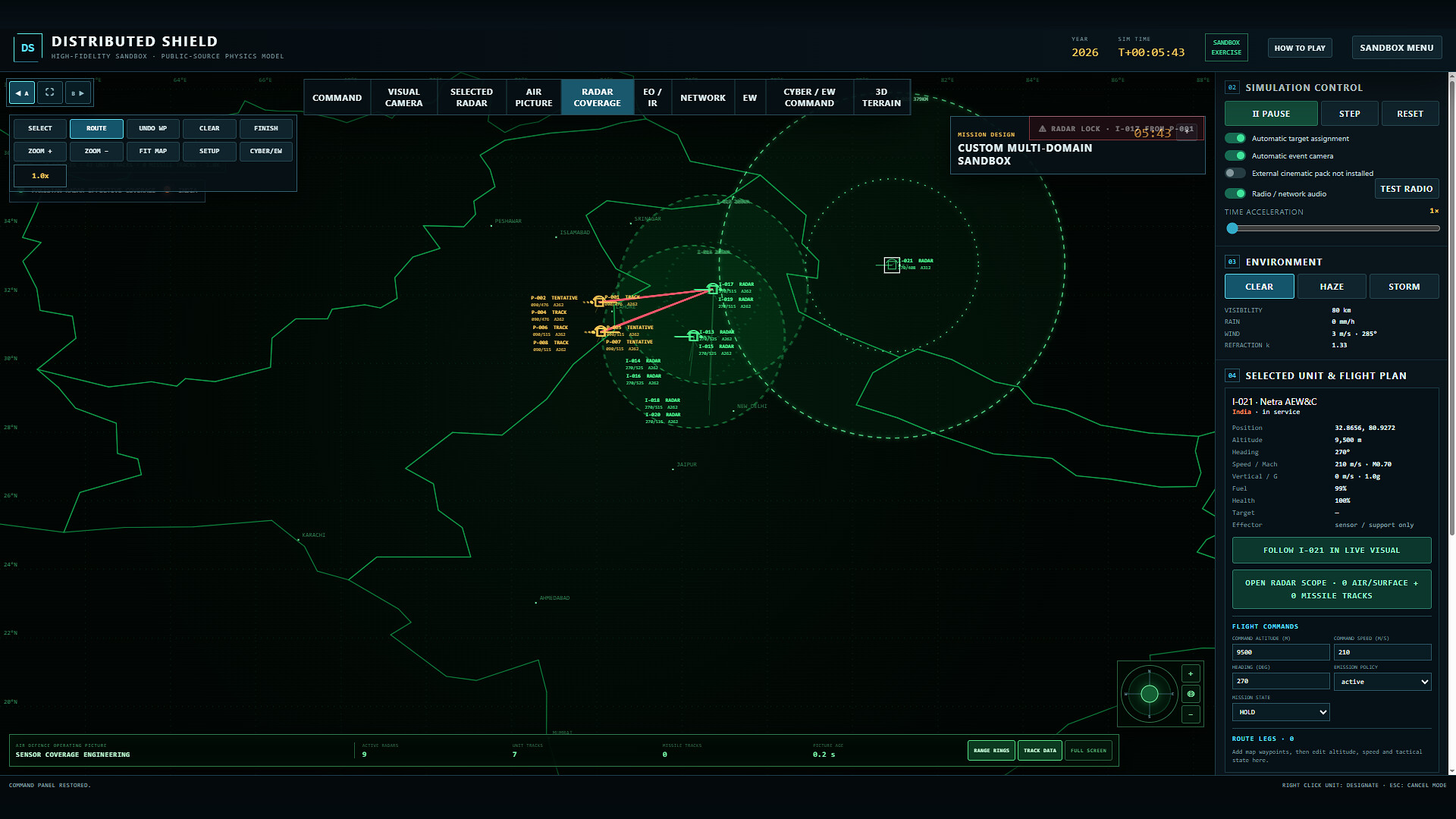Click the time acceleration slider handle

pyautogui.click(x=1232, y=228)
